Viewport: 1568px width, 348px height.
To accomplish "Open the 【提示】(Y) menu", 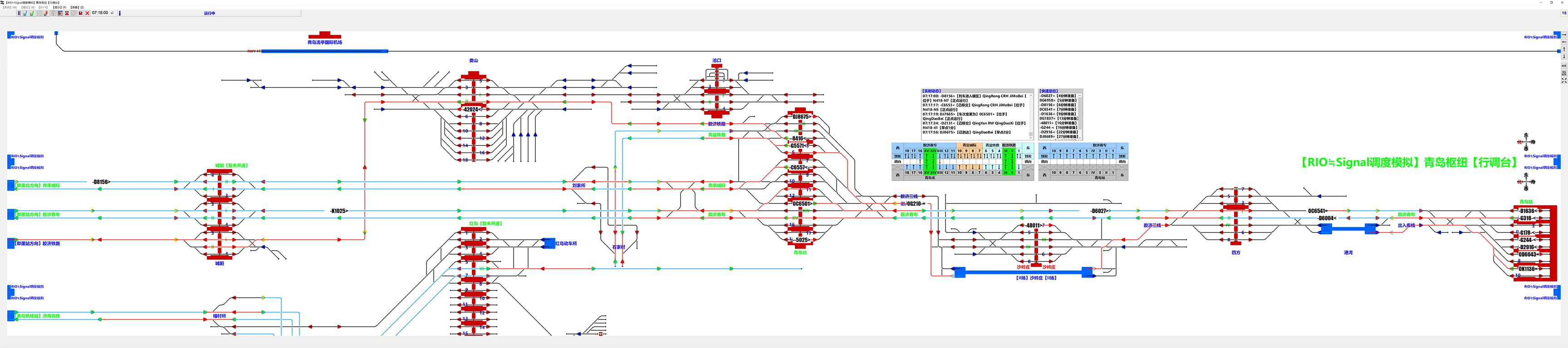I will tap(59, 7).
